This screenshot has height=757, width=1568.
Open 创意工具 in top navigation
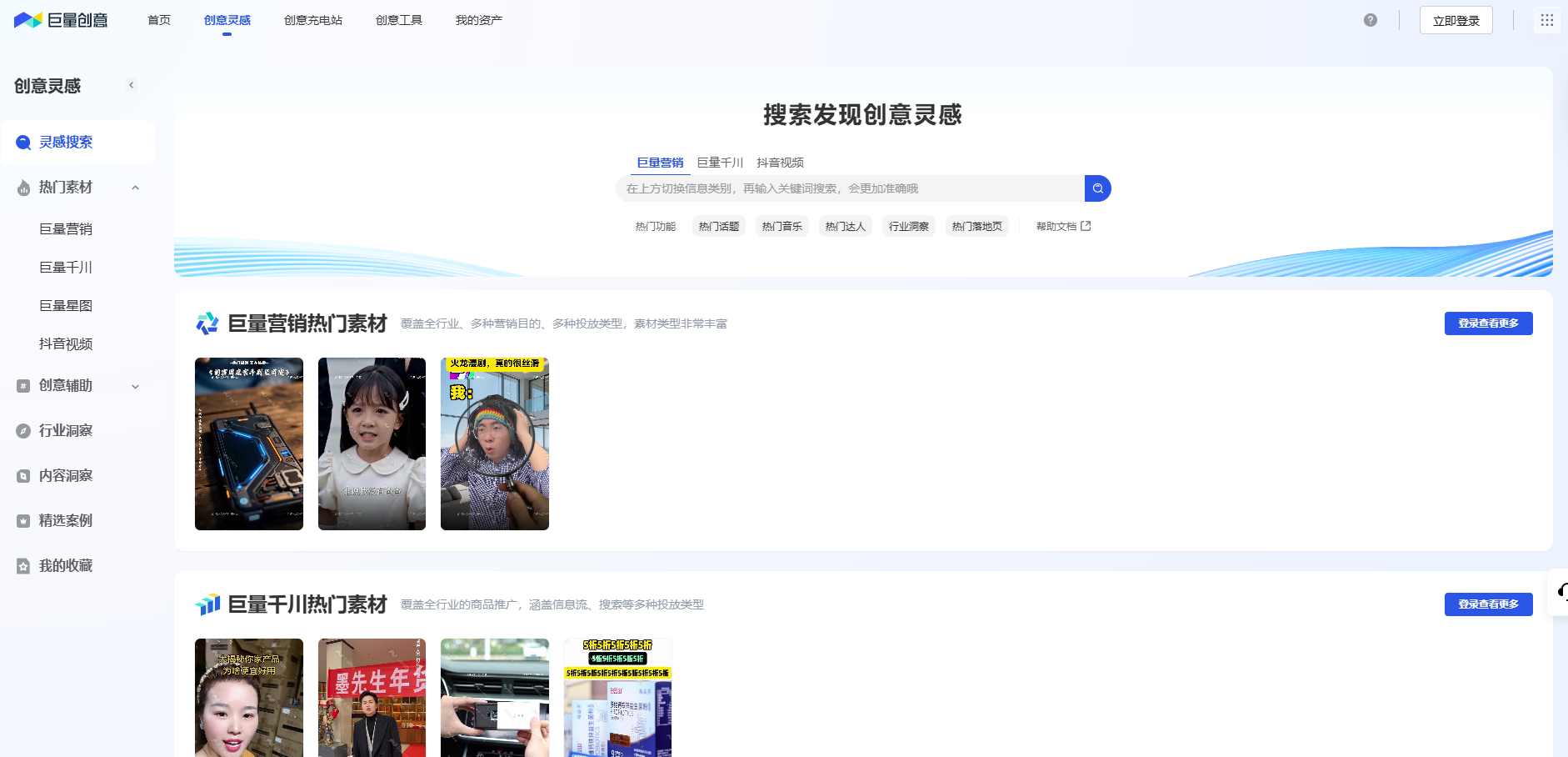[x=399, y=20]
